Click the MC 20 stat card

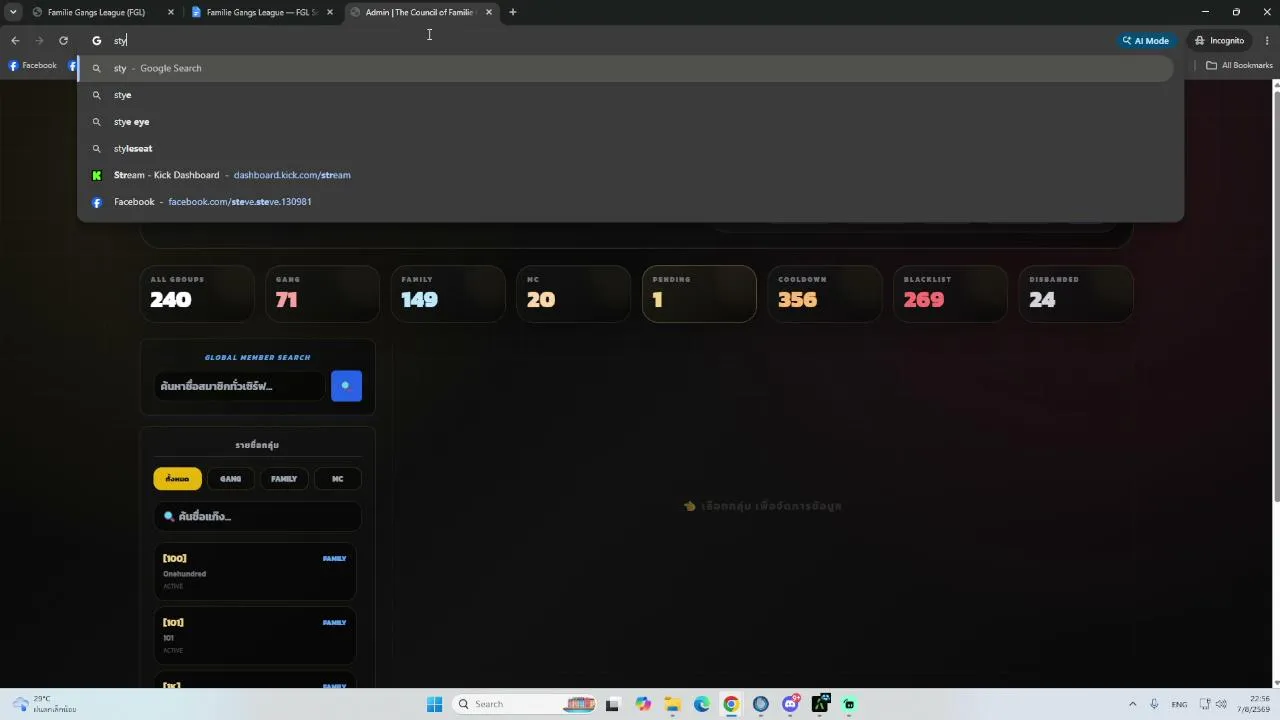(573, 294)
